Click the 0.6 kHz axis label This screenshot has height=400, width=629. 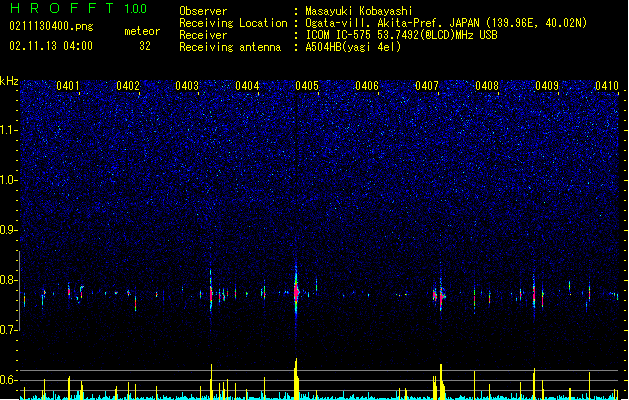click(x=9, y=380)
